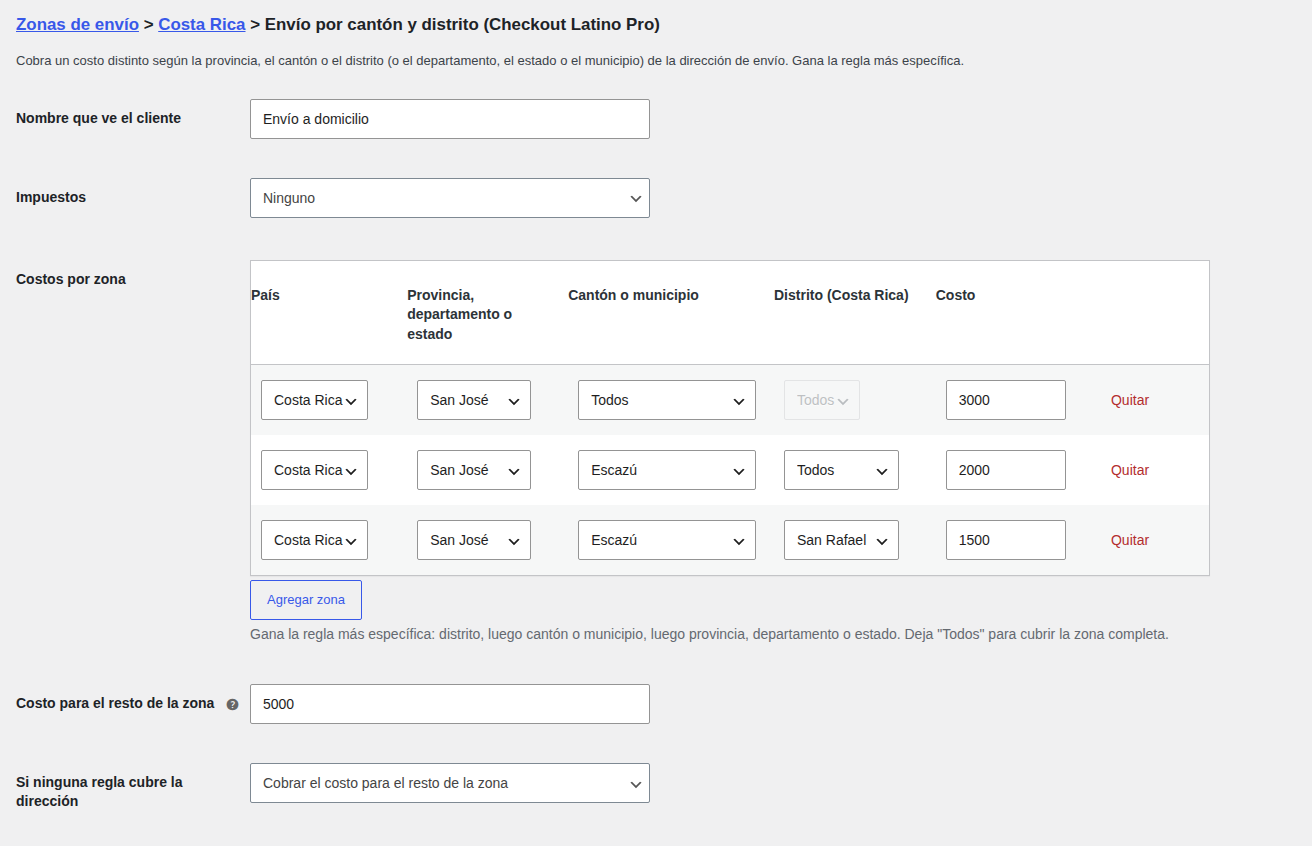
Task: Click the cost field containing 3000
Action: point(1006,400)
